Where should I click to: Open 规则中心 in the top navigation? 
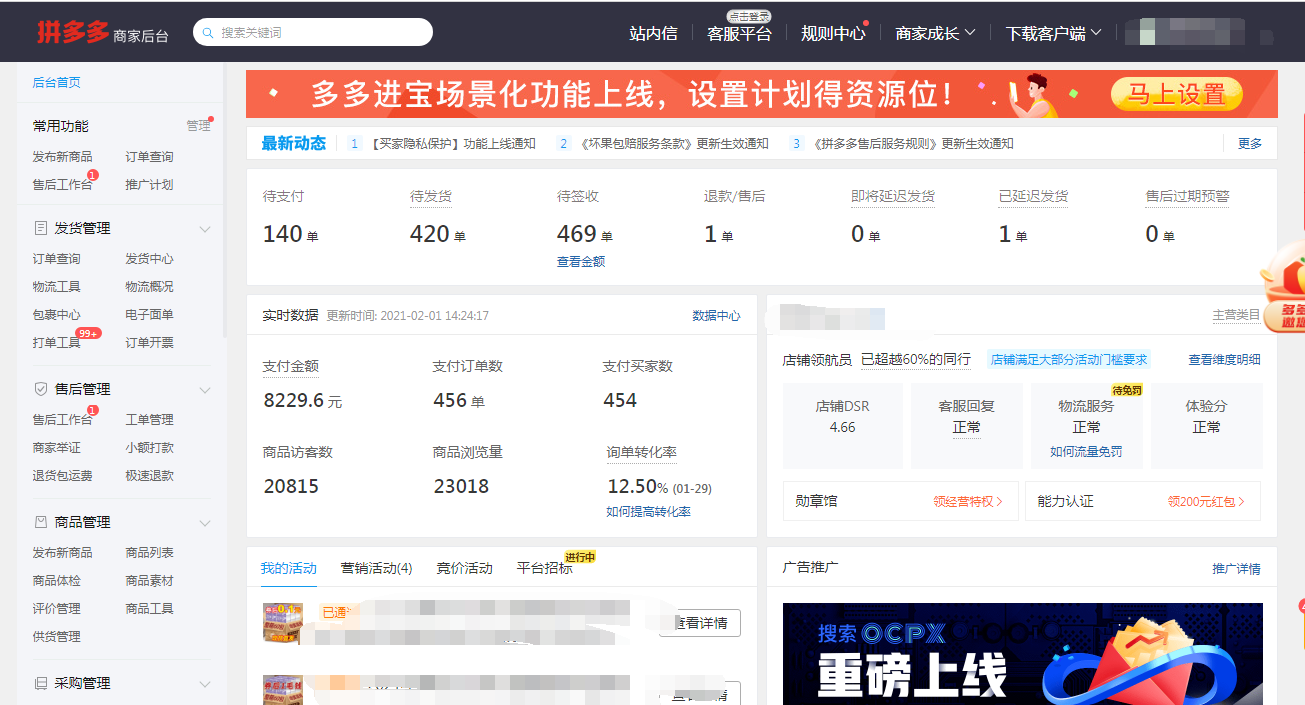[x=833, y=33]
